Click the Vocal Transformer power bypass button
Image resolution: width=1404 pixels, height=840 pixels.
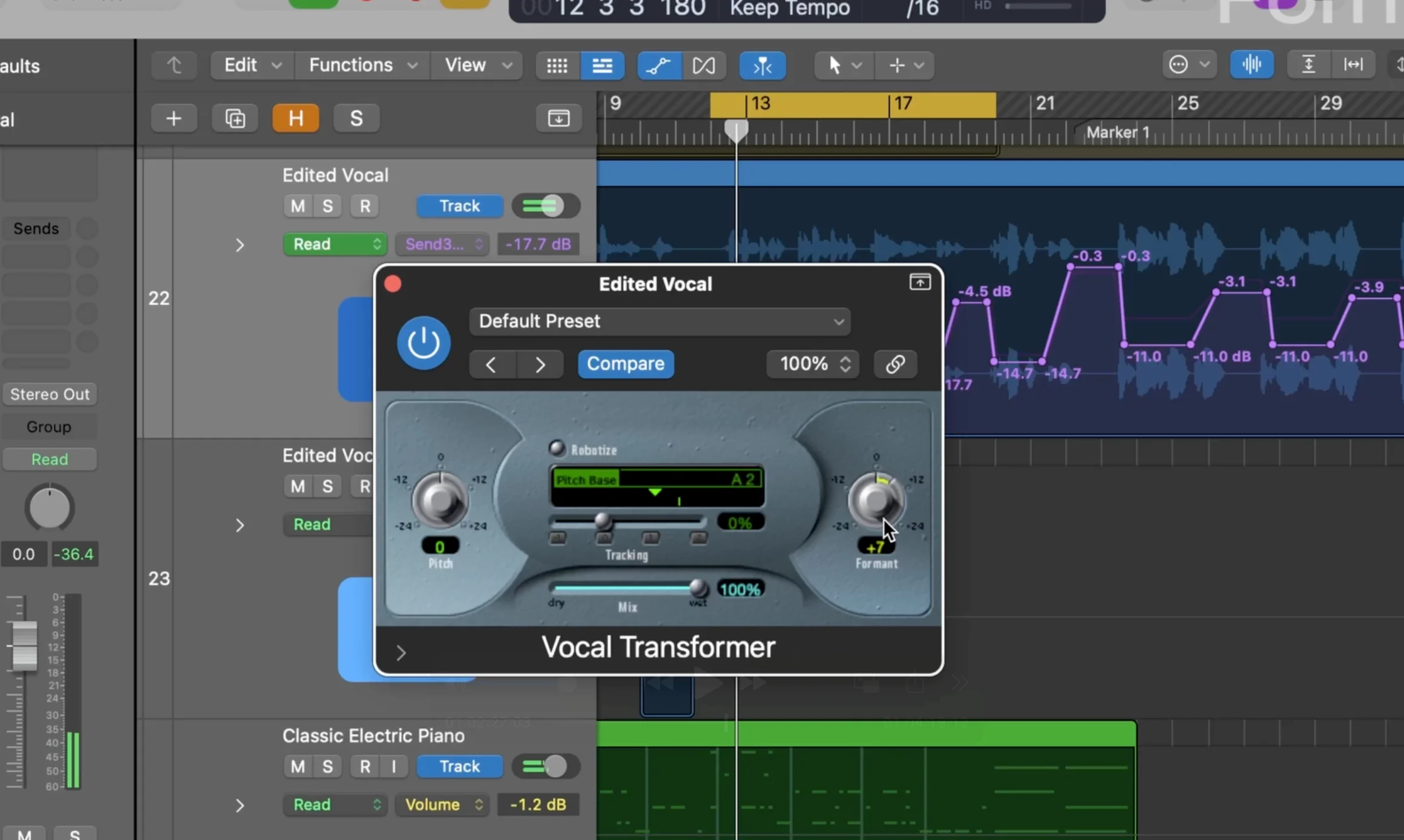(423, 343)
